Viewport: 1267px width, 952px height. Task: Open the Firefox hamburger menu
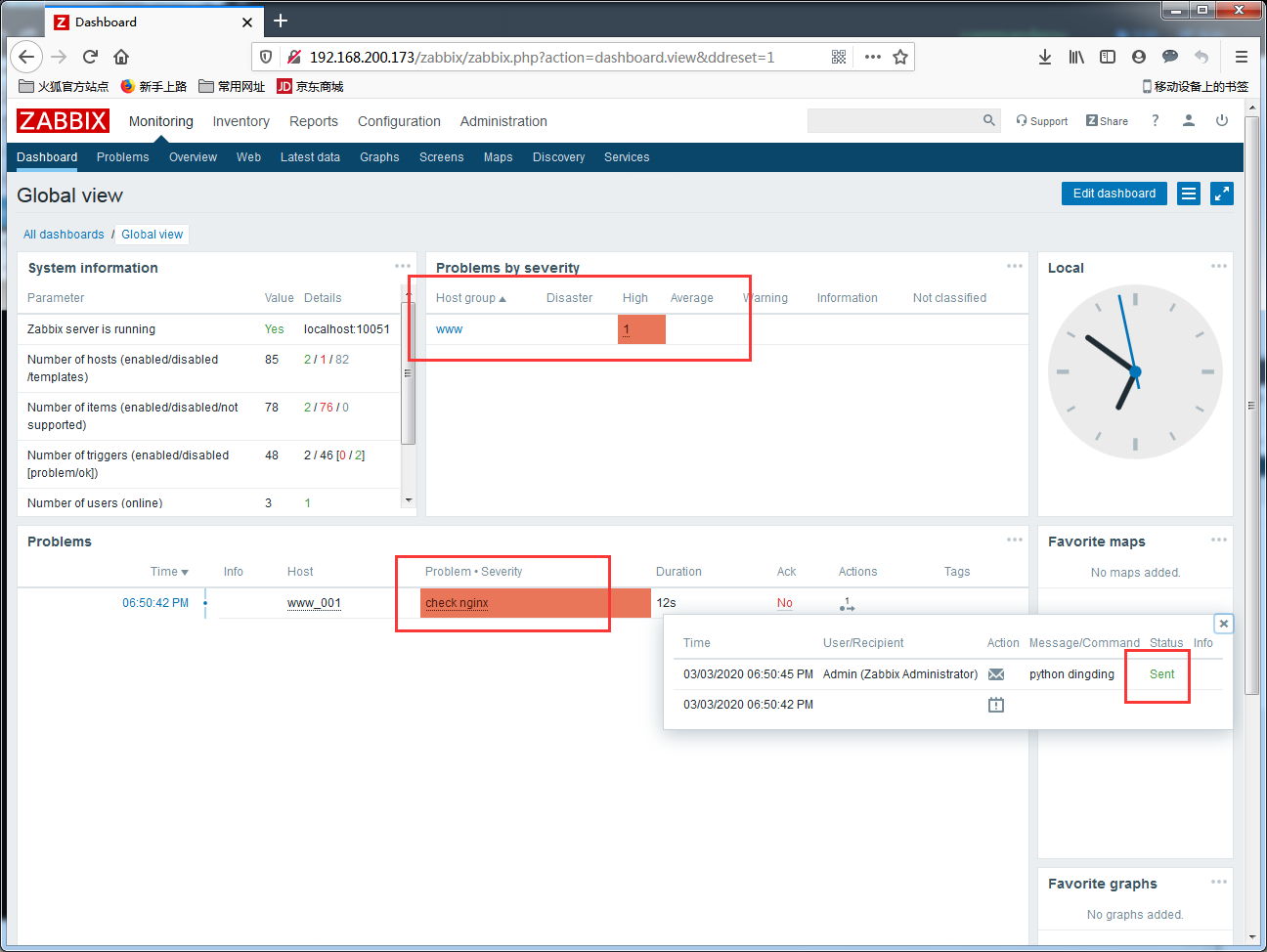pos(1242,57)
